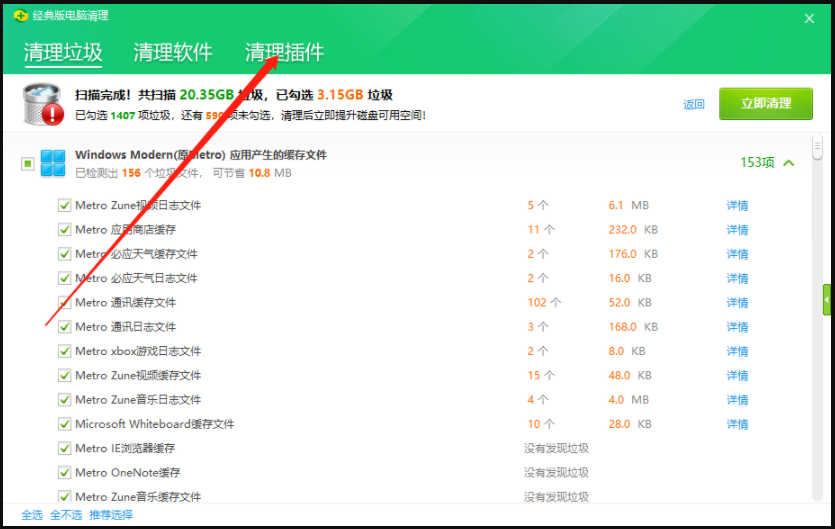Click 全选 to select all items

[32, 515]
